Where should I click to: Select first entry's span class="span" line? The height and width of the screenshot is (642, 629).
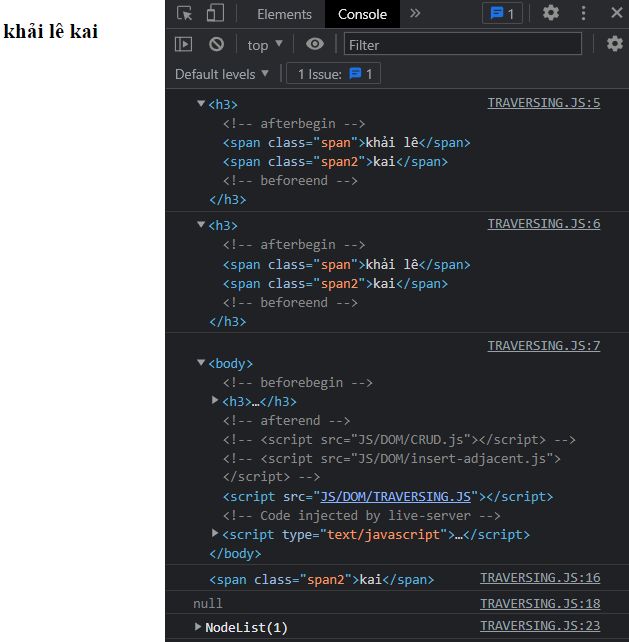tap(346, 143)
